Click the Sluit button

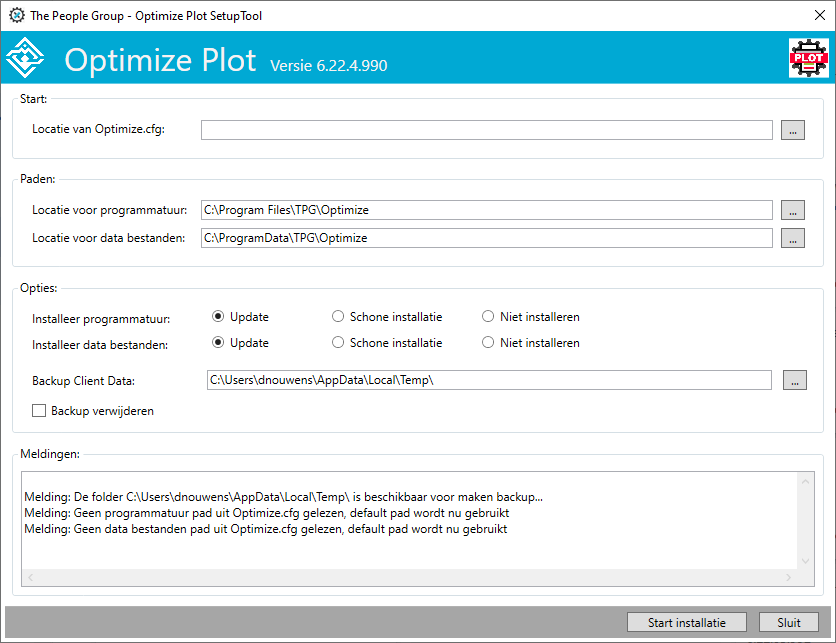[789, 622]
